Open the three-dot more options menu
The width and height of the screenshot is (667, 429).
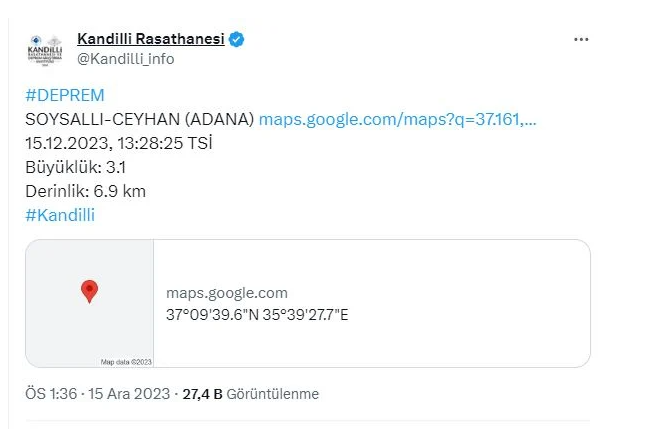[581, 39]
